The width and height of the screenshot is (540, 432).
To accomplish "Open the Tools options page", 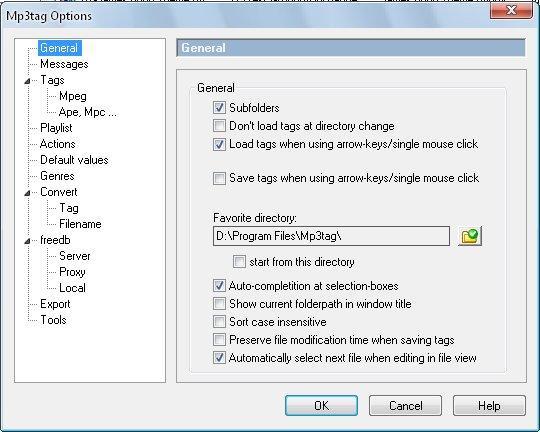I will (53, 320).
